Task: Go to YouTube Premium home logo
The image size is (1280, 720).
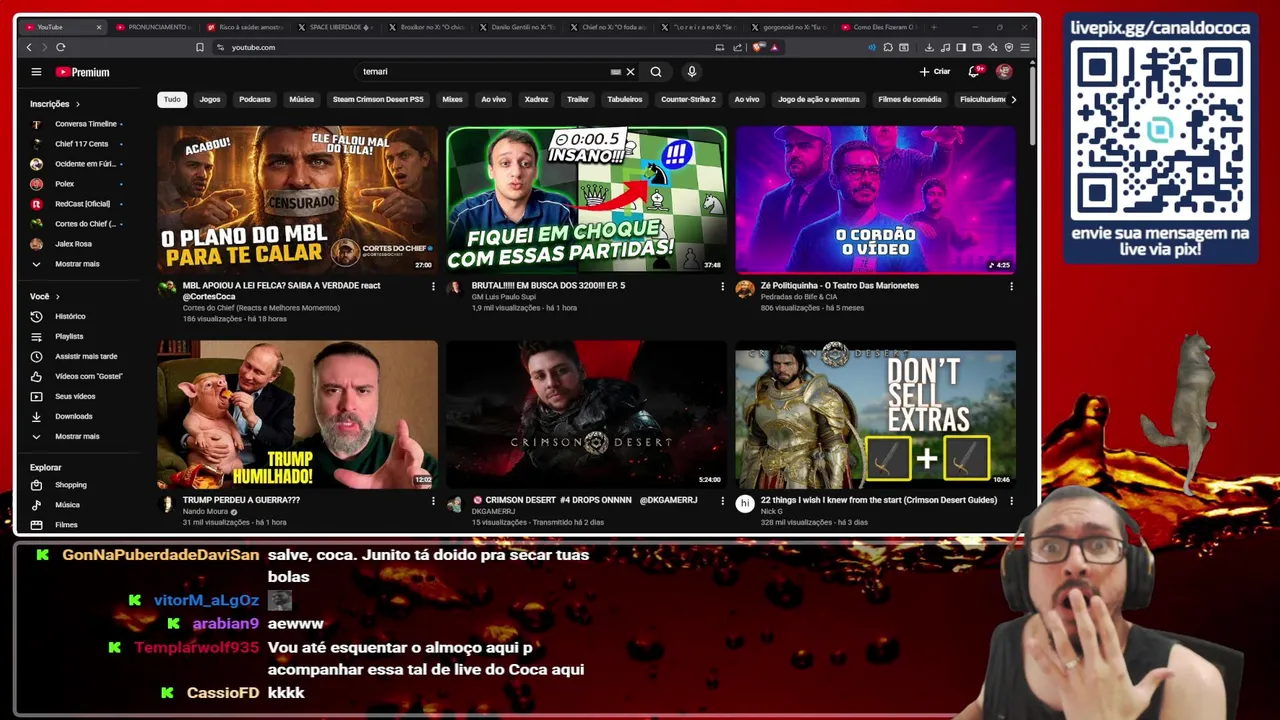Action: [82, 72]
